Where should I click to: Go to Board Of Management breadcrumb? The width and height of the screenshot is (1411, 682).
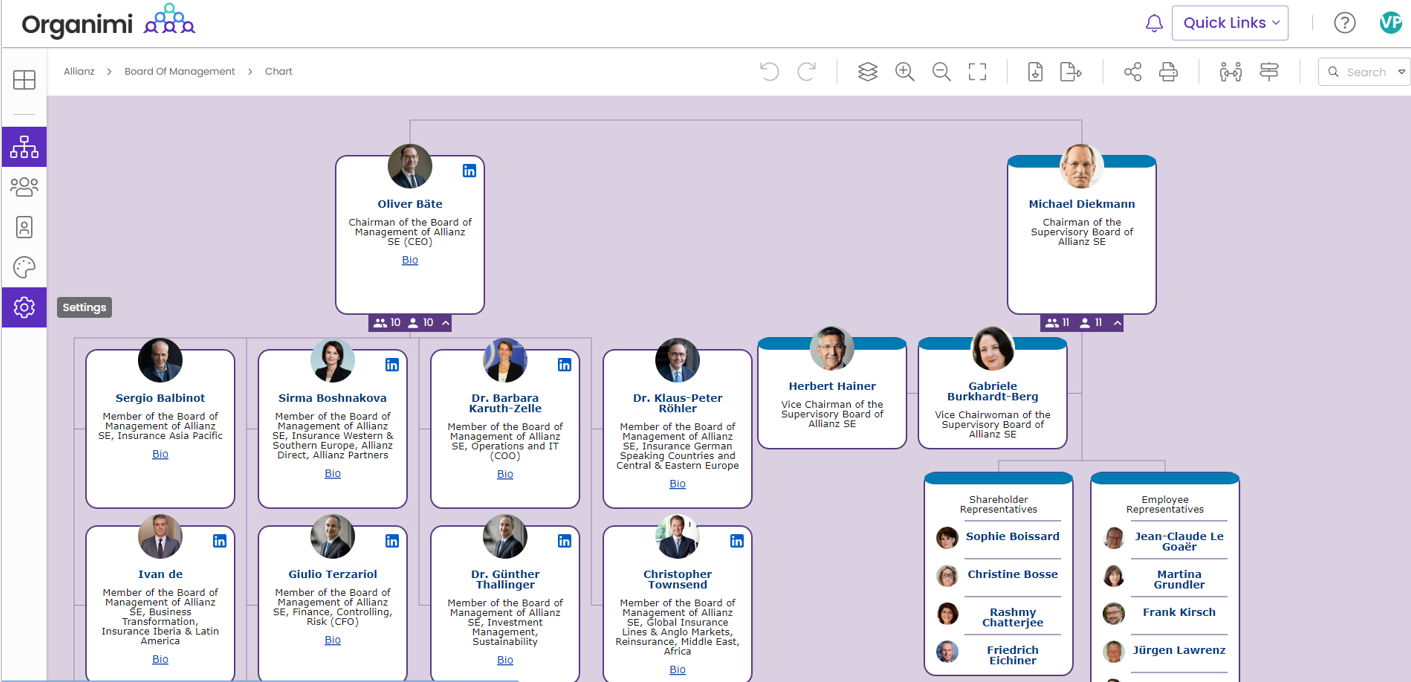pyautogui.click(x=180, y=71)
